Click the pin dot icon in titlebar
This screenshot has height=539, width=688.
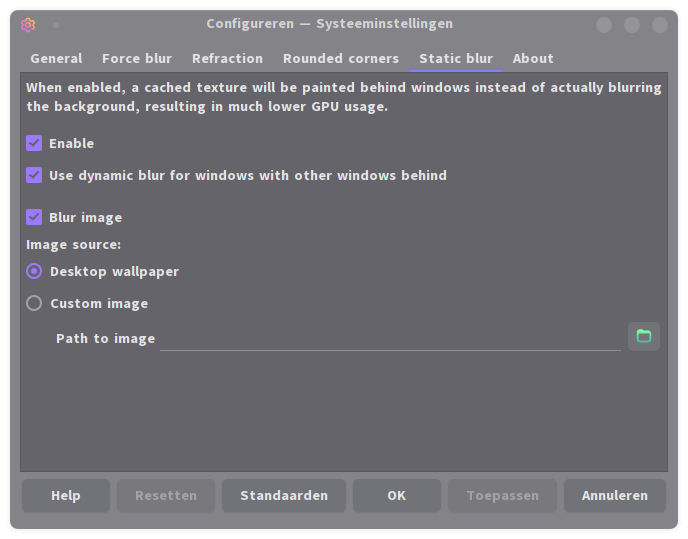56,24
